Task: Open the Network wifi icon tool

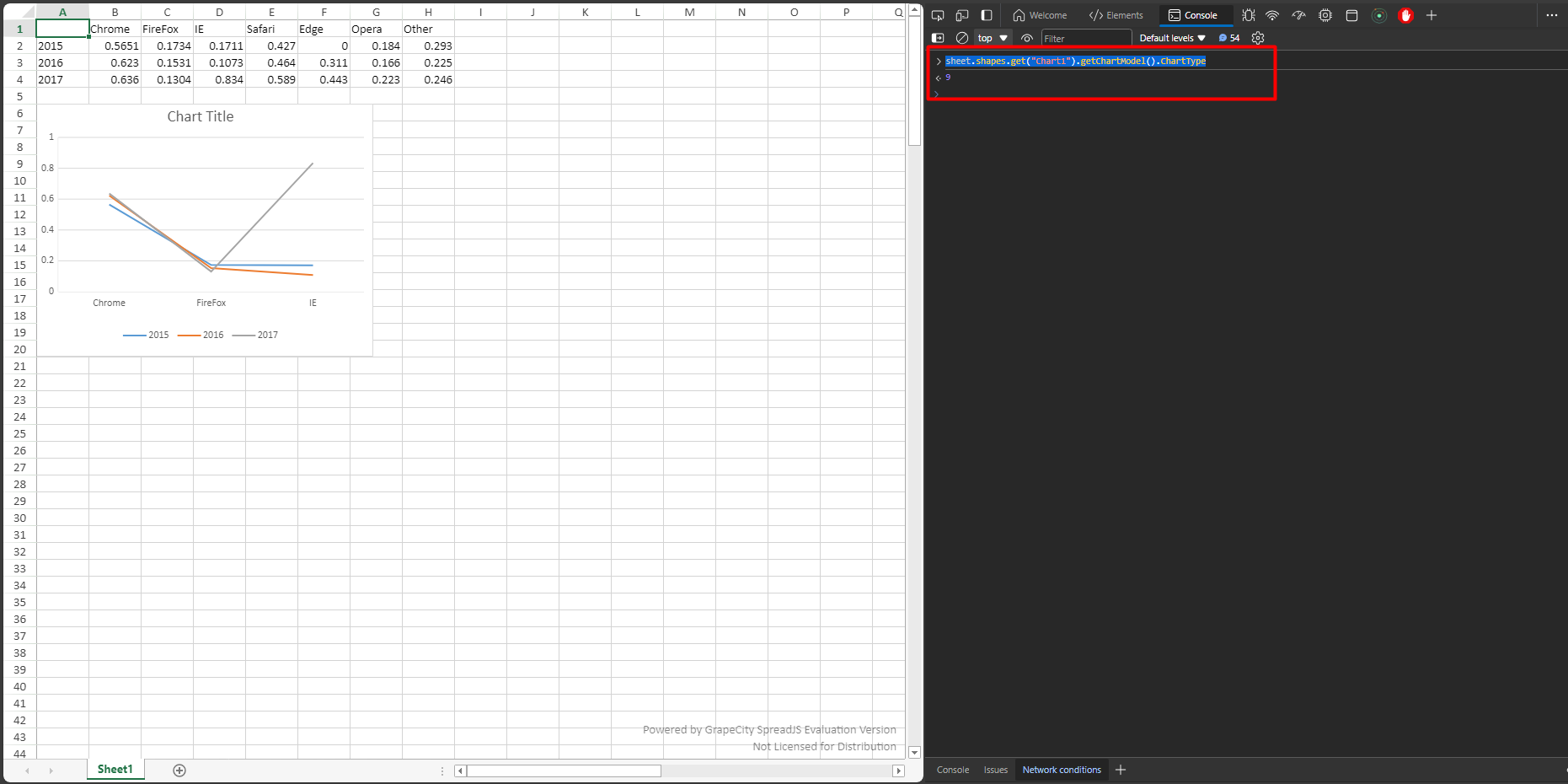Action: point(1273,15)
